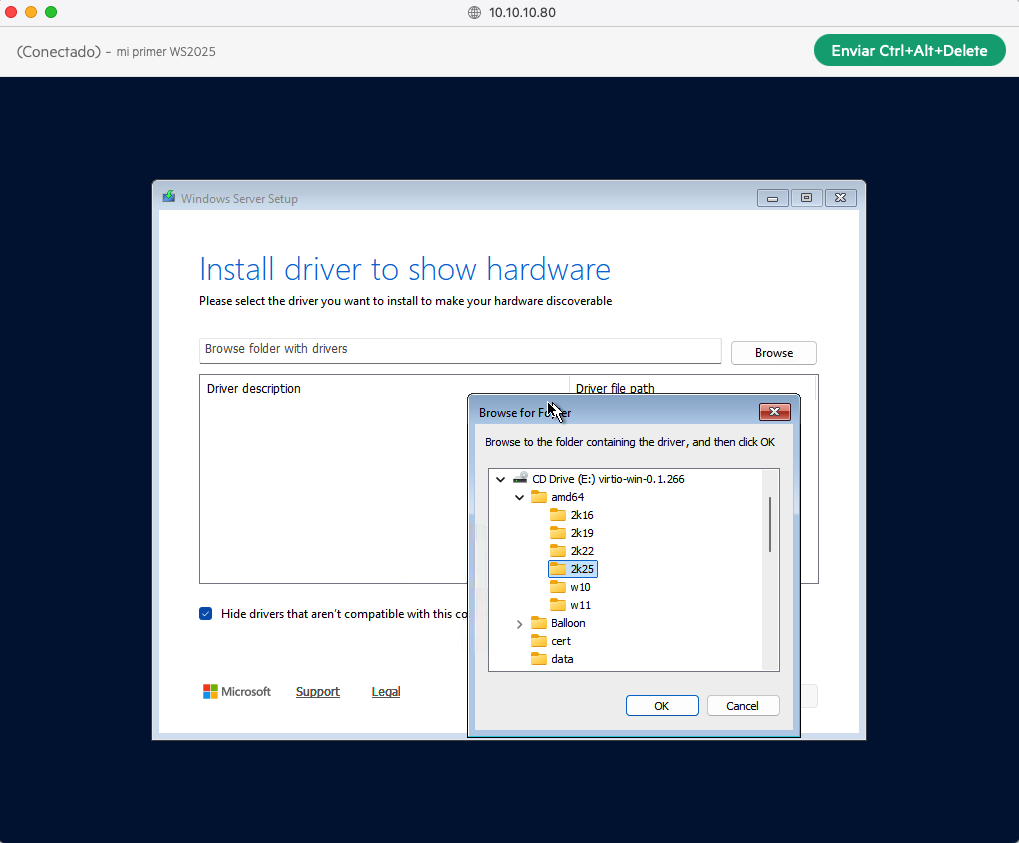Expand the Balloon folder node
This screenshot has height=843, width=1019.
click(x=518, y=622)
